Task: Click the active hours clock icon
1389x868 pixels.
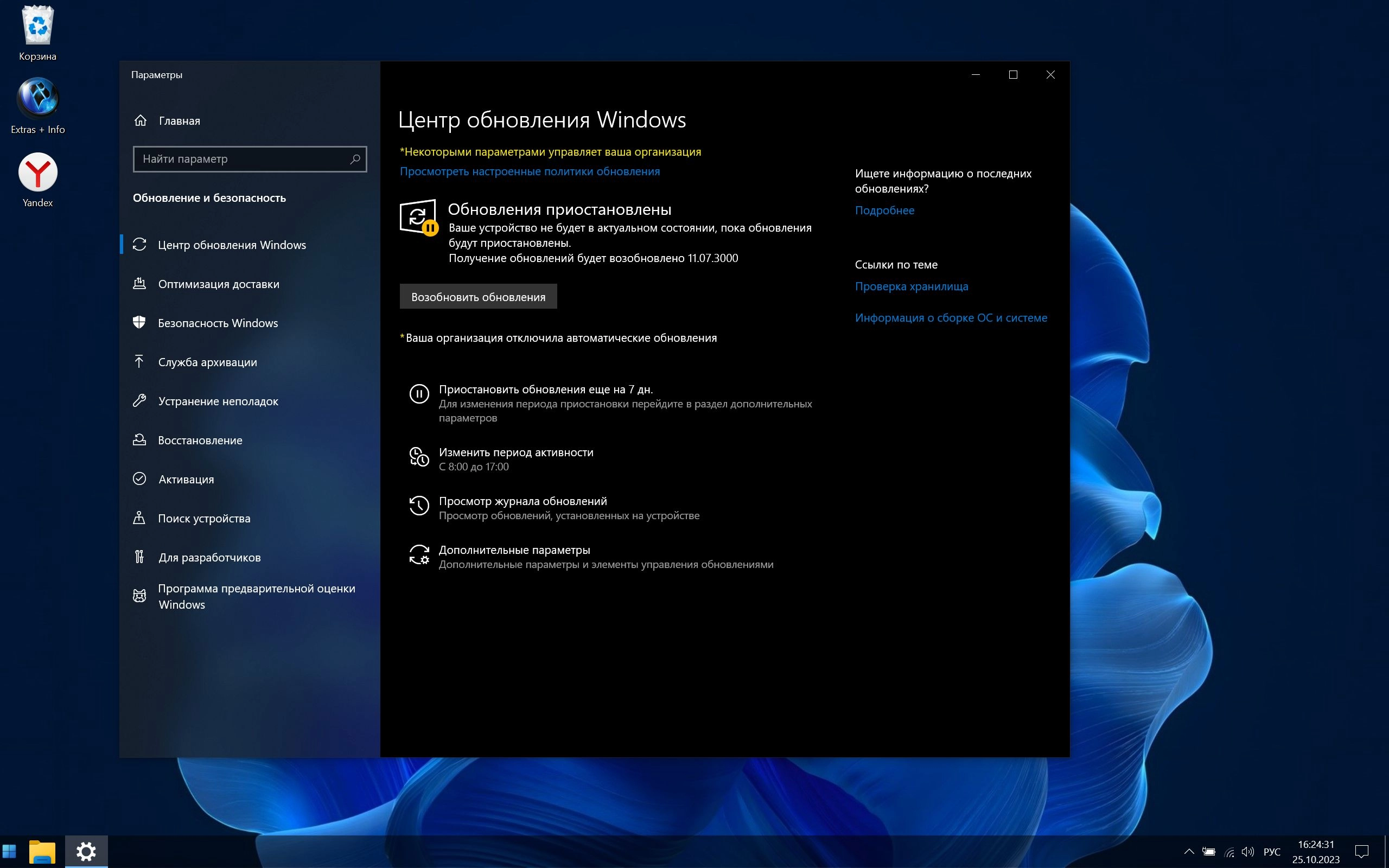Action: pyautogui.click(x=419, y=457)
